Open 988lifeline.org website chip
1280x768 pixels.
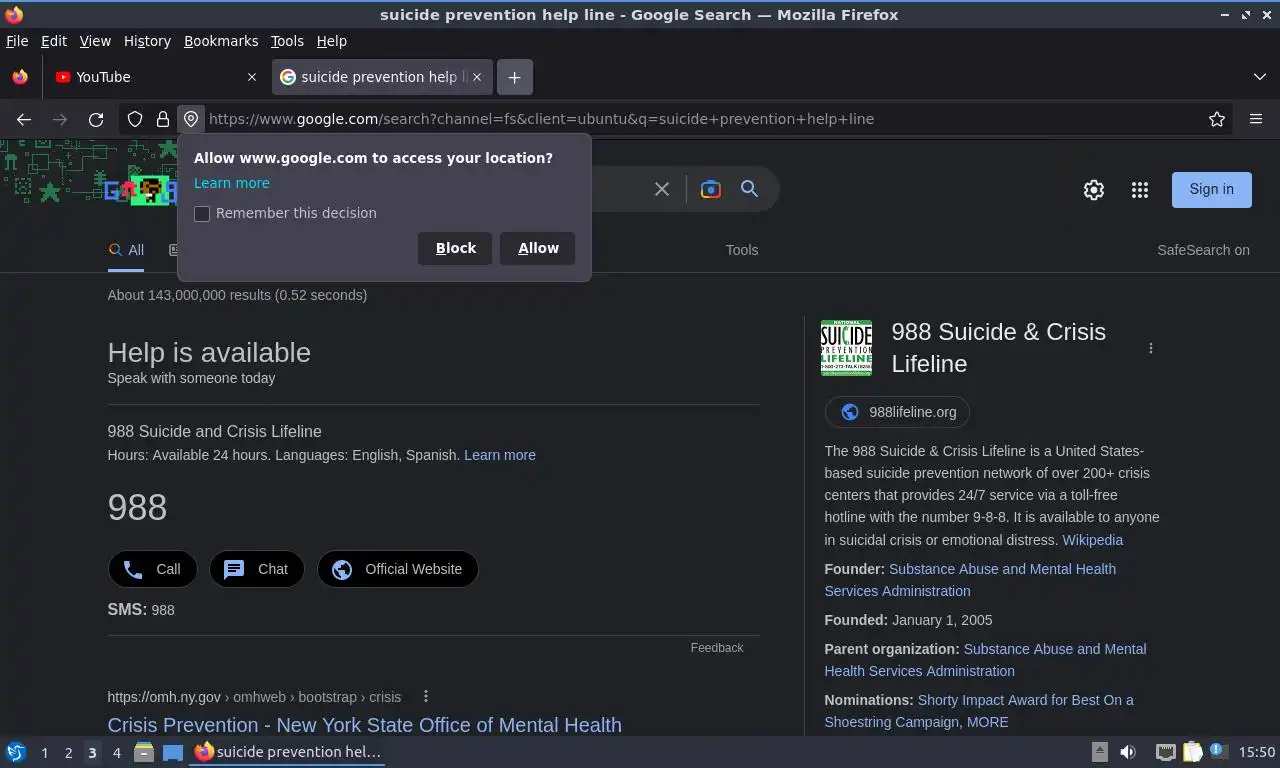coord(897,412)
